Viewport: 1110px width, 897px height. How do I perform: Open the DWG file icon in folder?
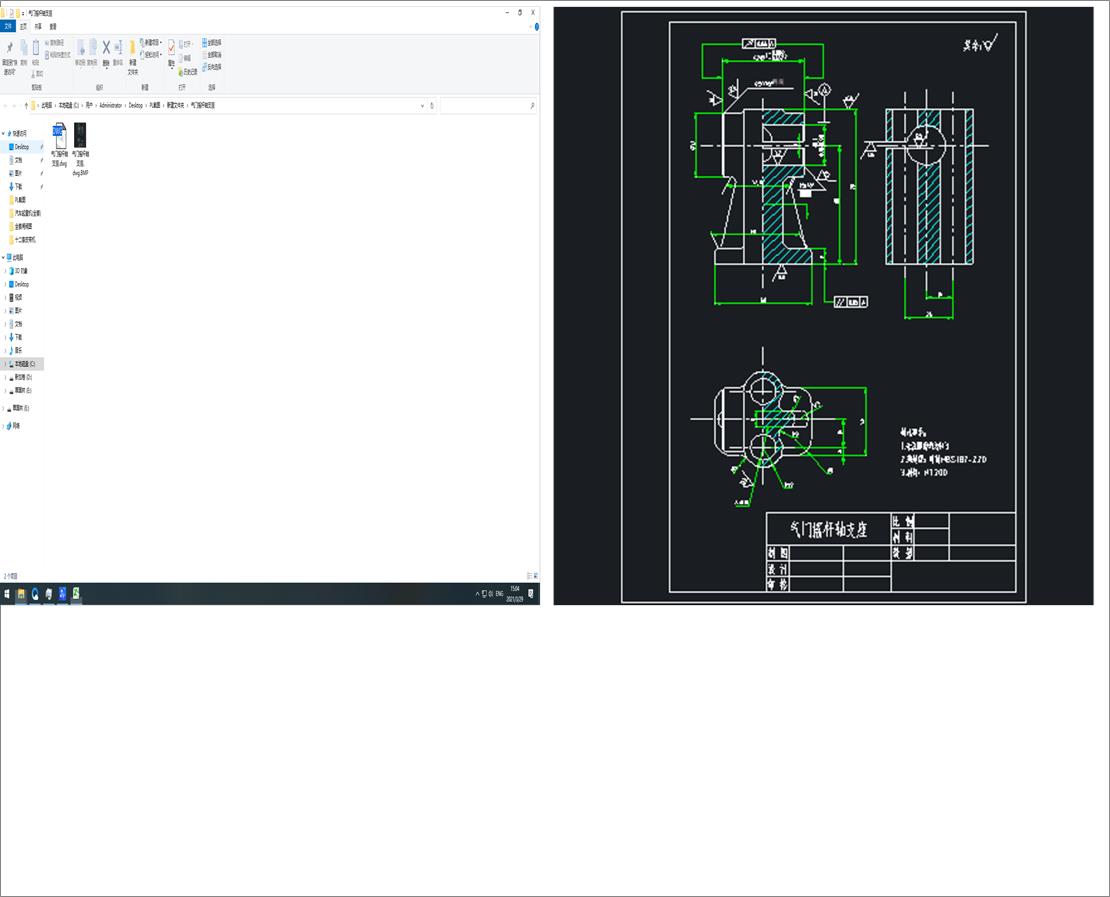click(58, 134)
